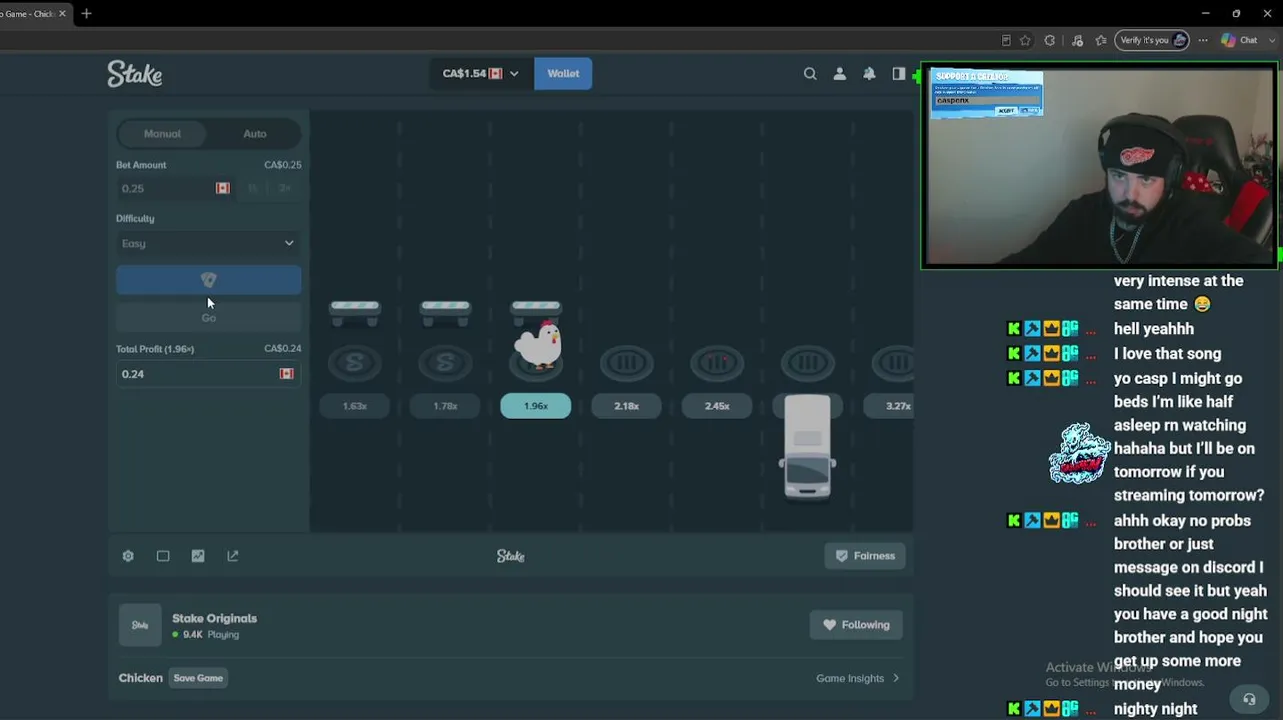Image resolution: width=1283 pixels, height=720 pixels.
Task: Open the game in popout window icon
Action: click(x=233, y=556)
